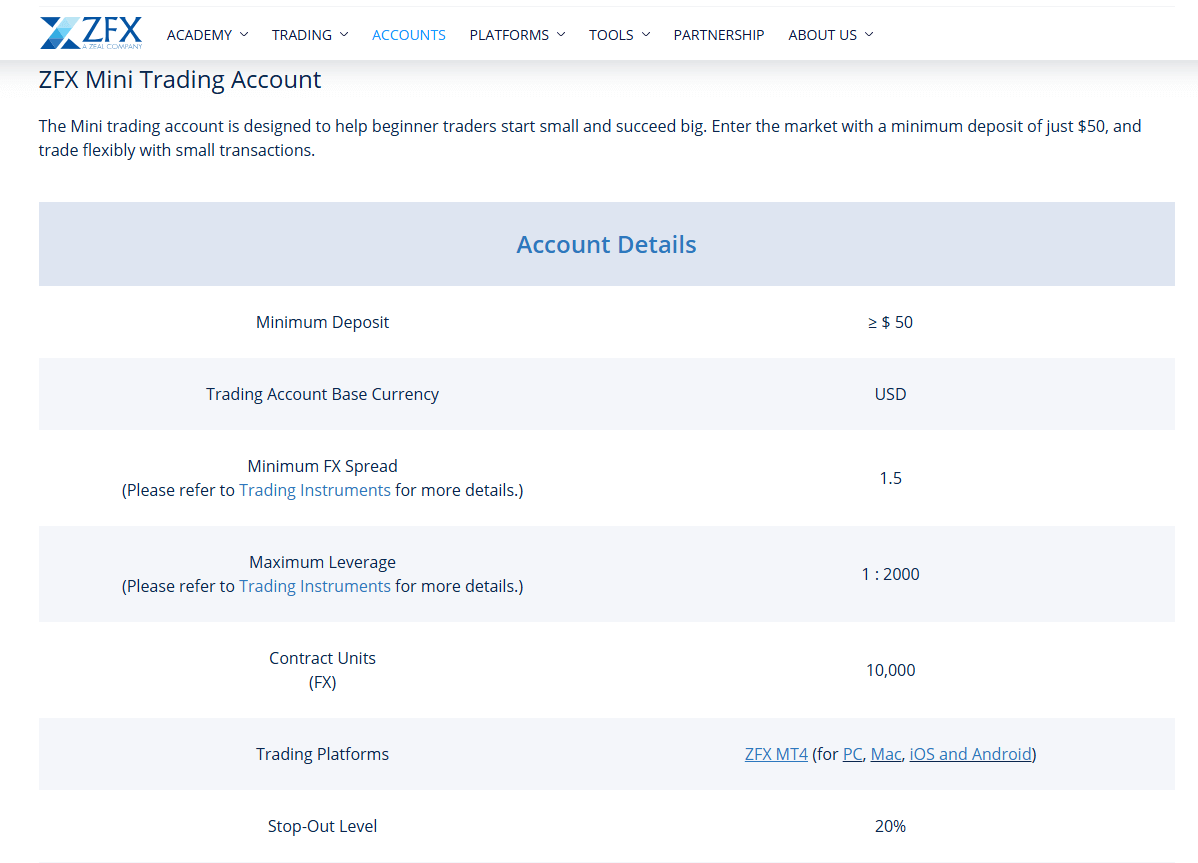
Task: Follow the Mac platform link
Action: [886, 755]
